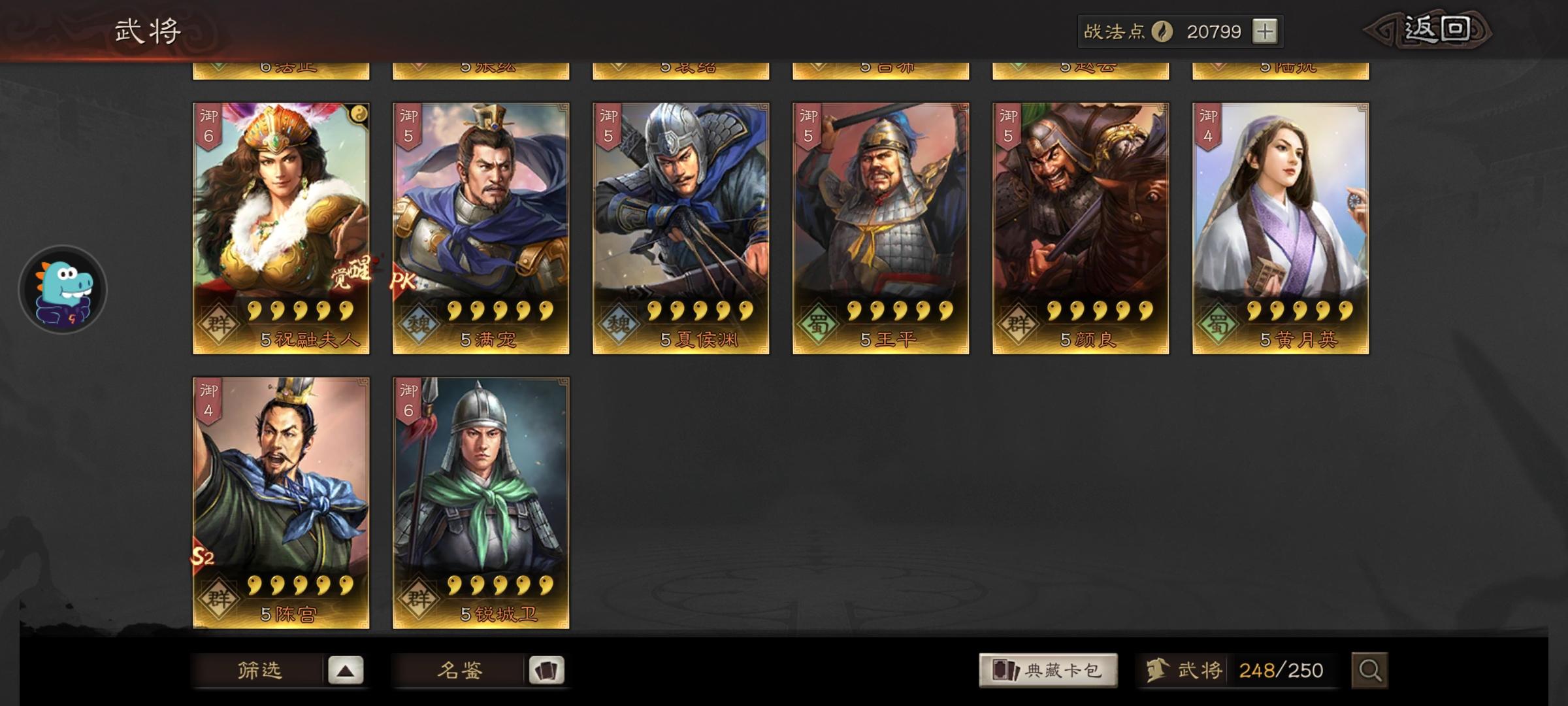Screen dimensions: 1568x706
Task: Select the 夏侯渊 general card
Action: pyautogui.click(x=681, y=229)
